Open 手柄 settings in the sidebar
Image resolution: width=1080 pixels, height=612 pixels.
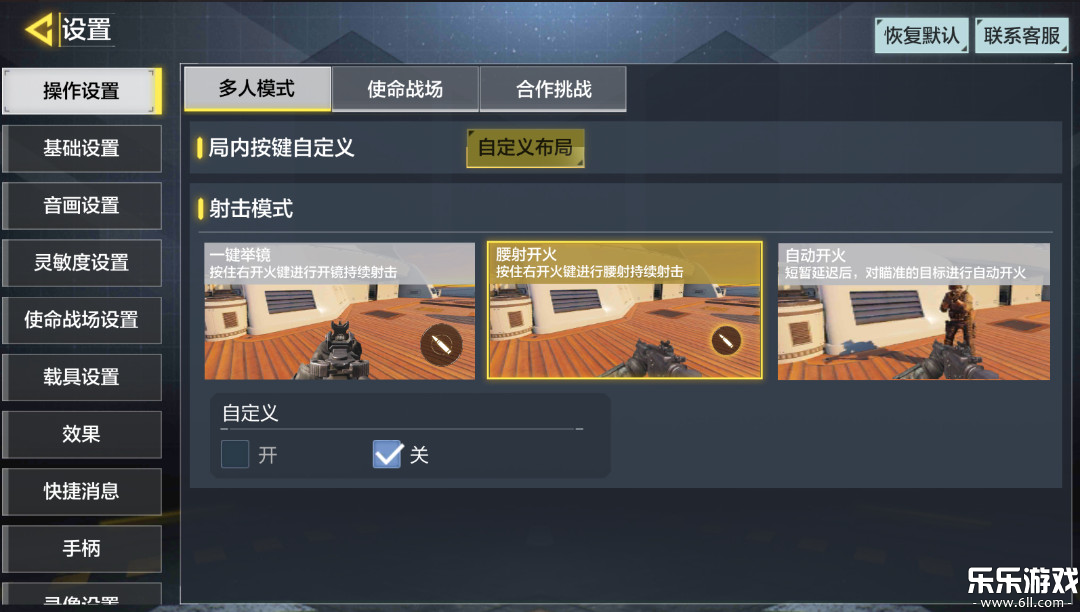[82, 548]
